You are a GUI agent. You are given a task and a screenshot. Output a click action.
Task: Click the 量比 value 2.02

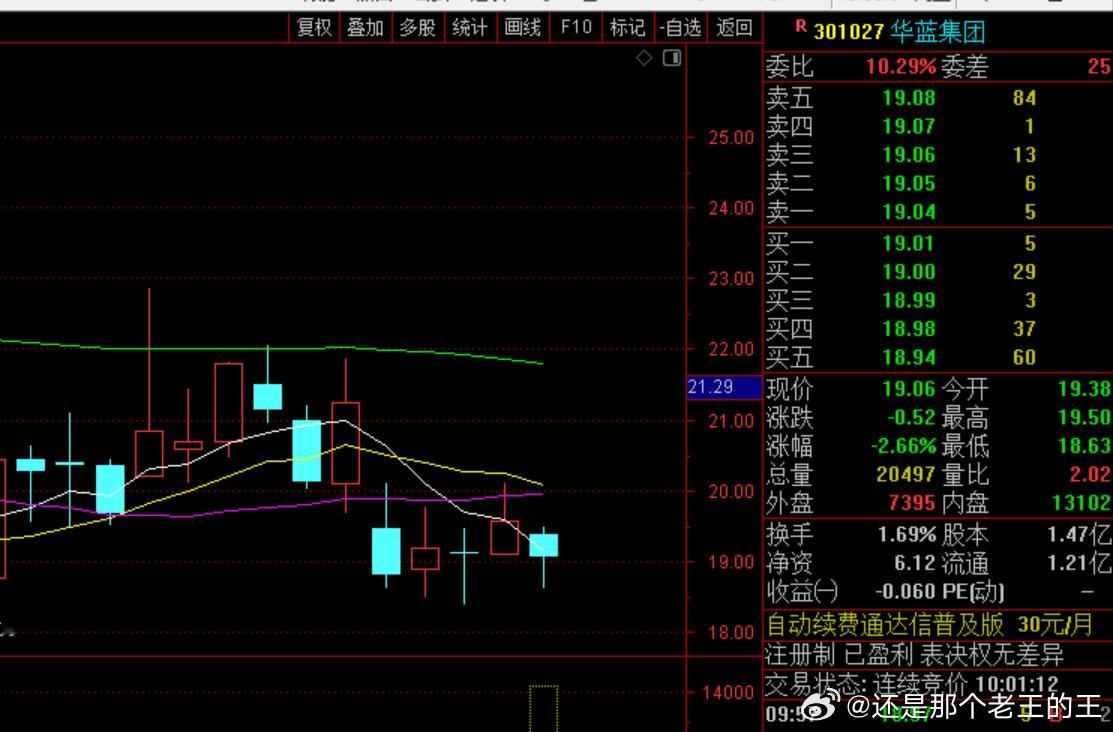coord(1090,474)
